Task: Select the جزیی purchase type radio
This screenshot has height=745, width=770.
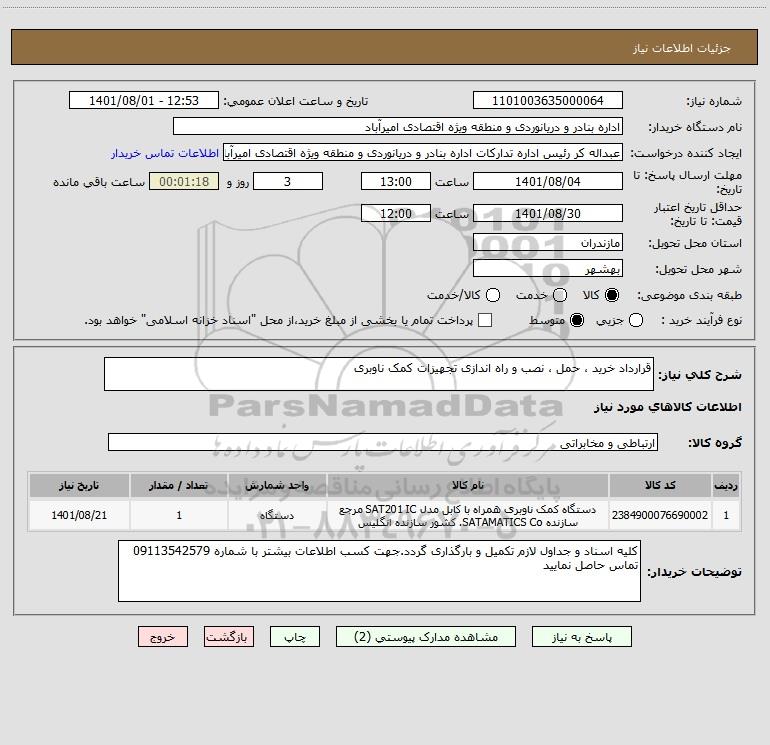Action: (x=636, y=320)
